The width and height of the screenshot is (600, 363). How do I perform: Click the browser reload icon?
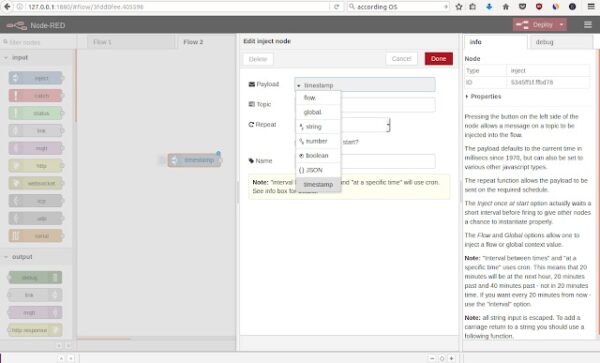tap(336, 7)
